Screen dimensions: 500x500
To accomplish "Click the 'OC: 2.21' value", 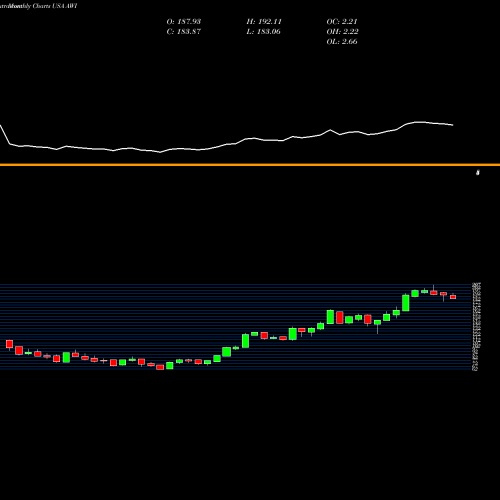I will click(342, 22).
